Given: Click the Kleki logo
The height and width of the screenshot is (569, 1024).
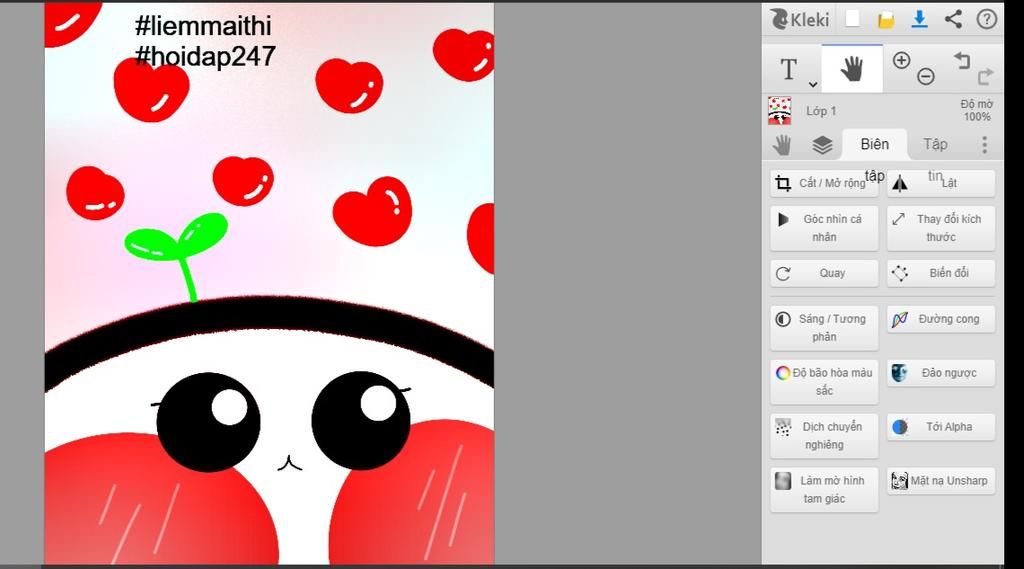Looking at the screenshot, I should [x=799, y=20].
